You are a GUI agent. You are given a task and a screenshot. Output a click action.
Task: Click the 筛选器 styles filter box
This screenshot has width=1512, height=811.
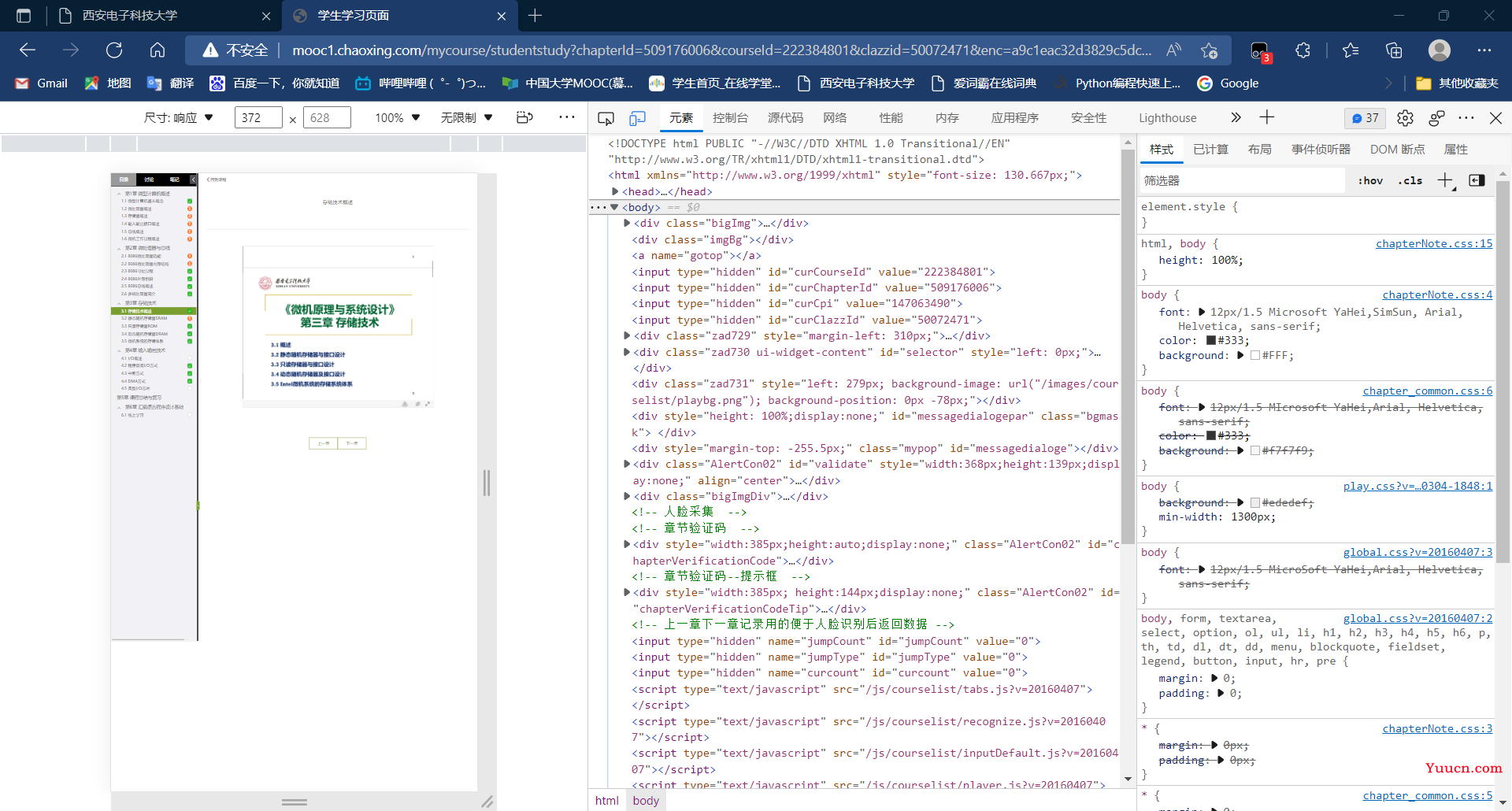pos(1243,180)
